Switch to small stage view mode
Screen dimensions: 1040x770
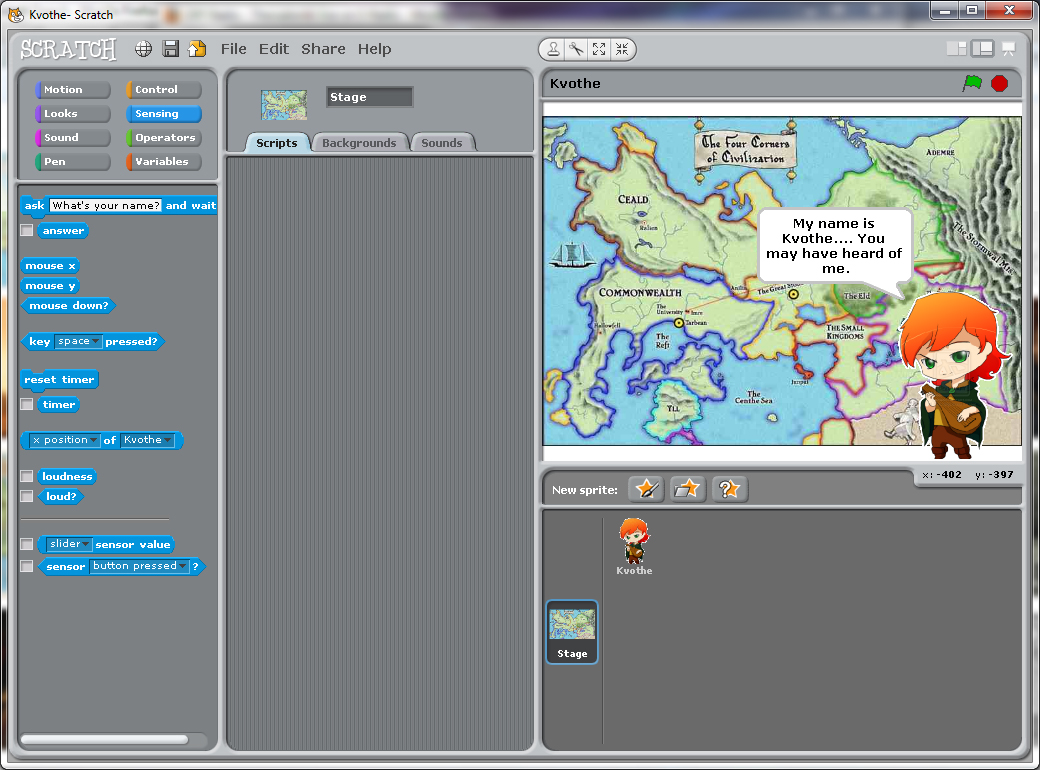pyautogui.click(x=956, y=48)
